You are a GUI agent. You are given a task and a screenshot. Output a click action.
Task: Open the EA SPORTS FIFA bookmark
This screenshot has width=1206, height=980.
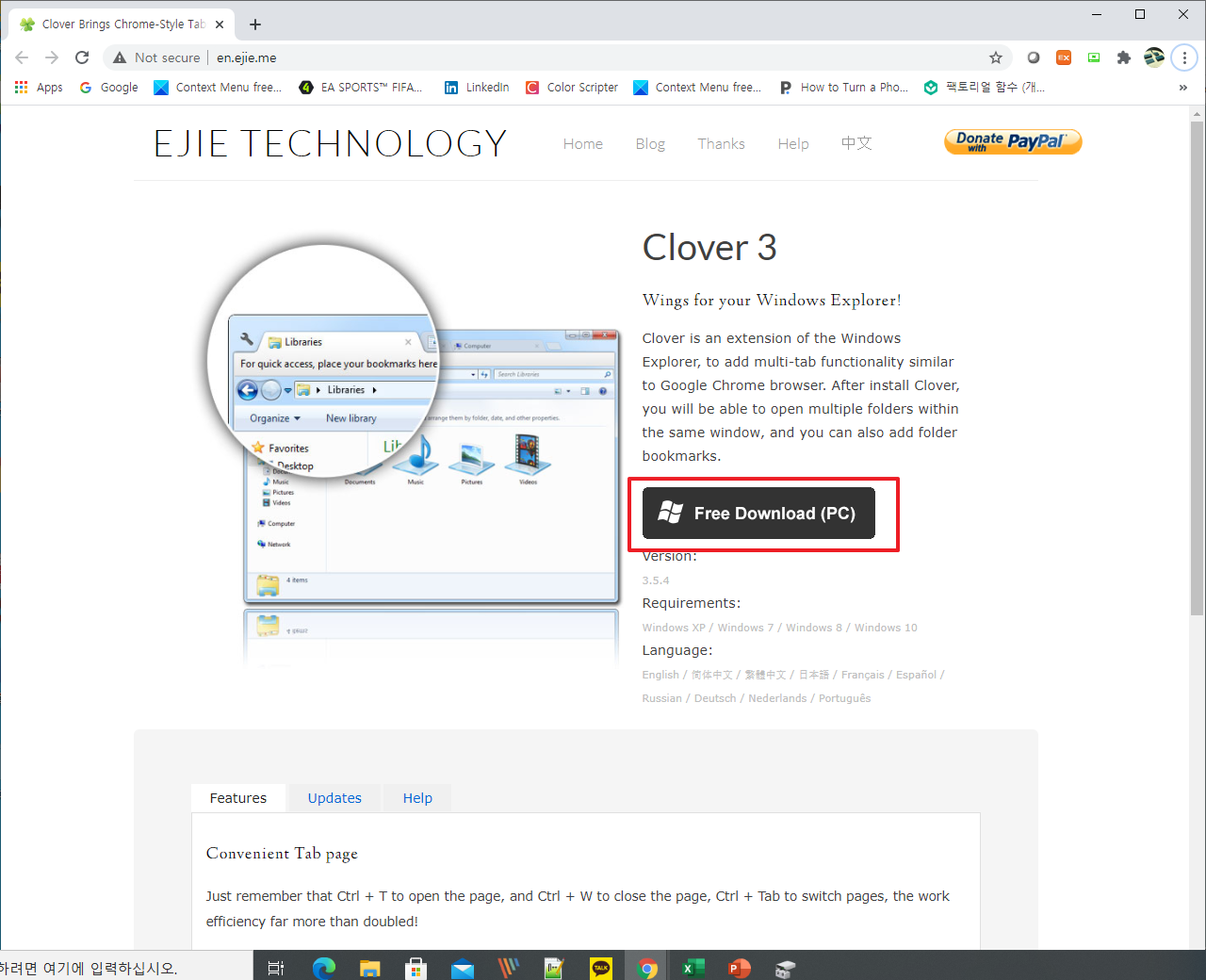pyautogui.click(x=361, y=88)
